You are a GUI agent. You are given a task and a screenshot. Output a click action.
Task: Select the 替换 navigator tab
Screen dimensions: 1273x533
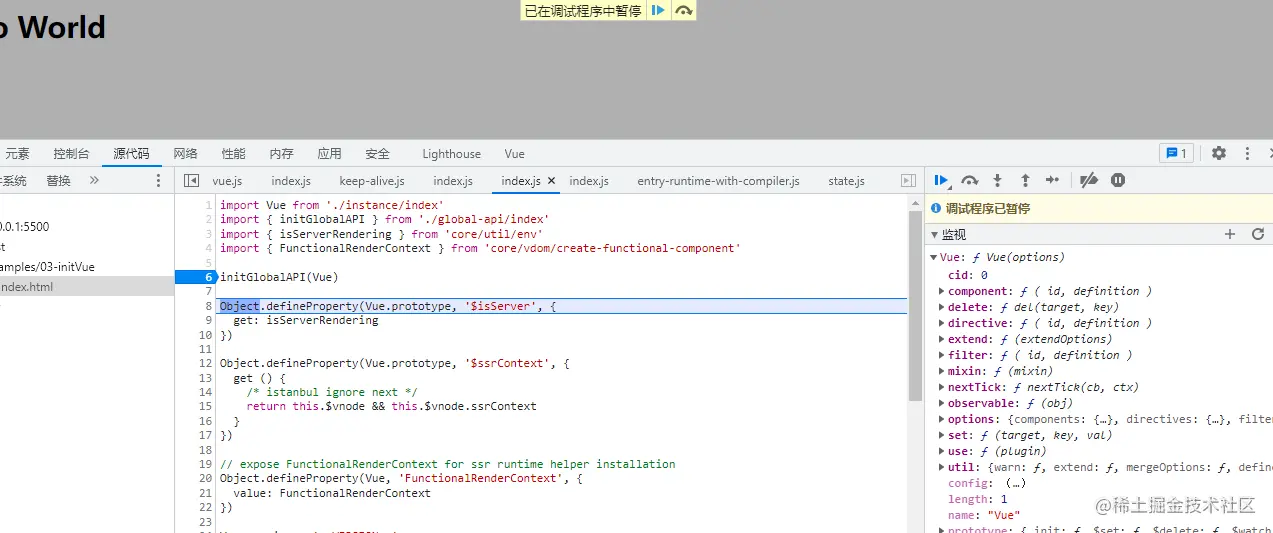tap(58, 181)
